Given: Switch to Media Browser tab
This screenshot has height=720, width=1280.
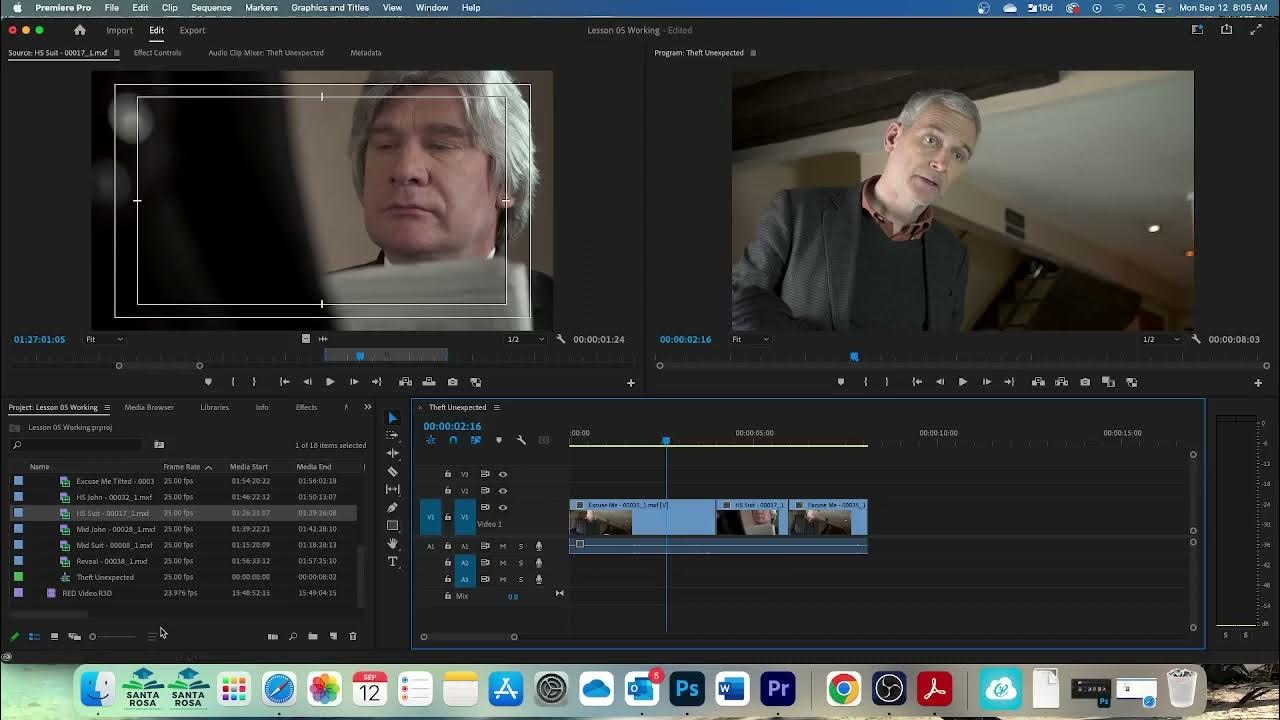Looking at the screenshot, I should 149,407.
